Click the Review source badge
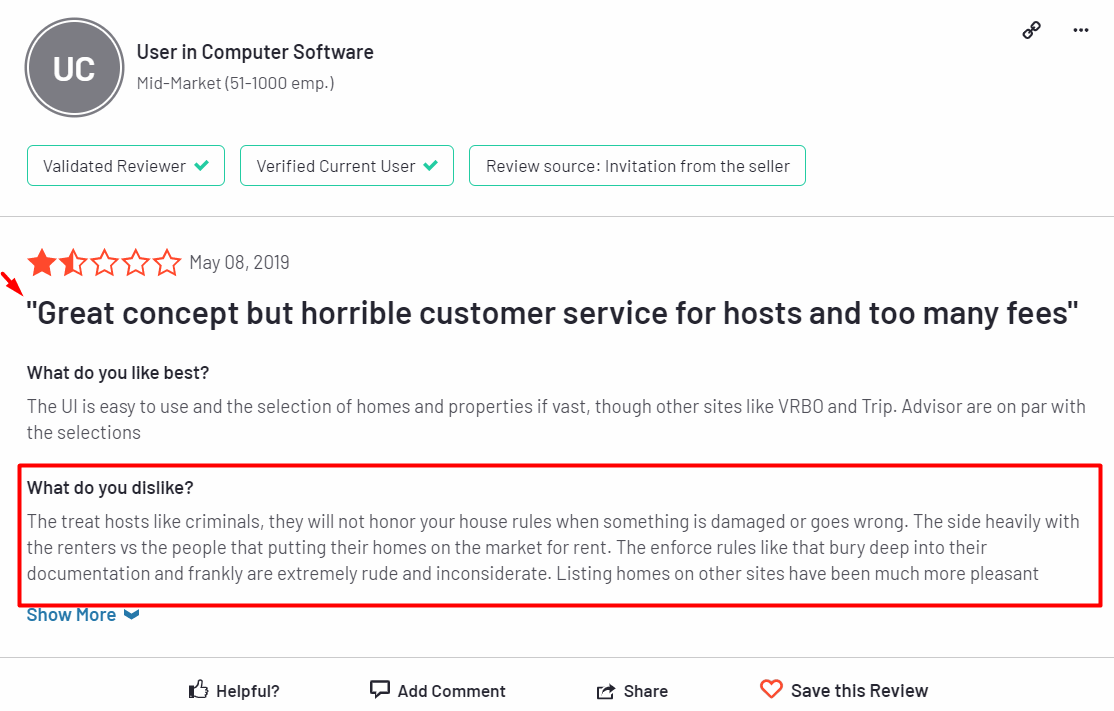This screenshot has height=711, width=1114. pyautogui.click(x=637, y=165)
